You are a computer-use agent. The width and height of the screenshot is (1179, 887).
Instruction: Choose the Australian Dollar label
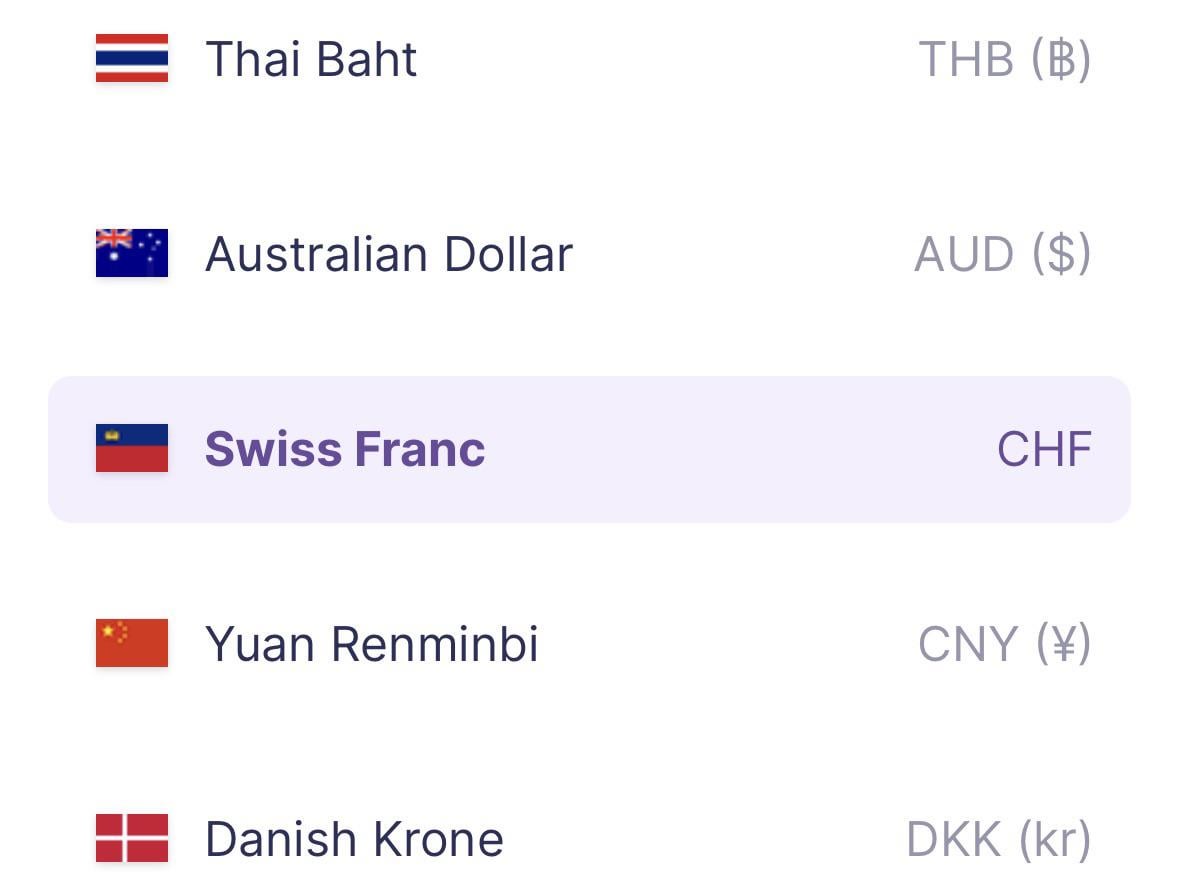click(388, 254)
